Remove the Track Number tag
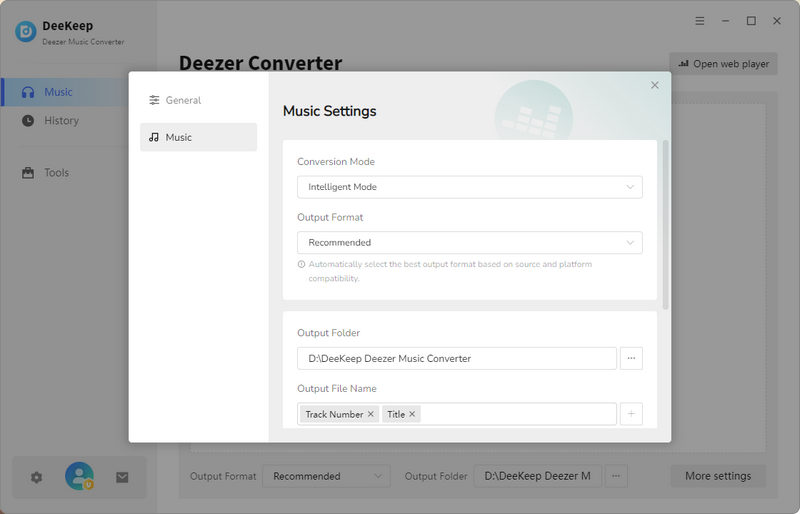Viewport: 800px width, 514px height. tap(371, 414)
